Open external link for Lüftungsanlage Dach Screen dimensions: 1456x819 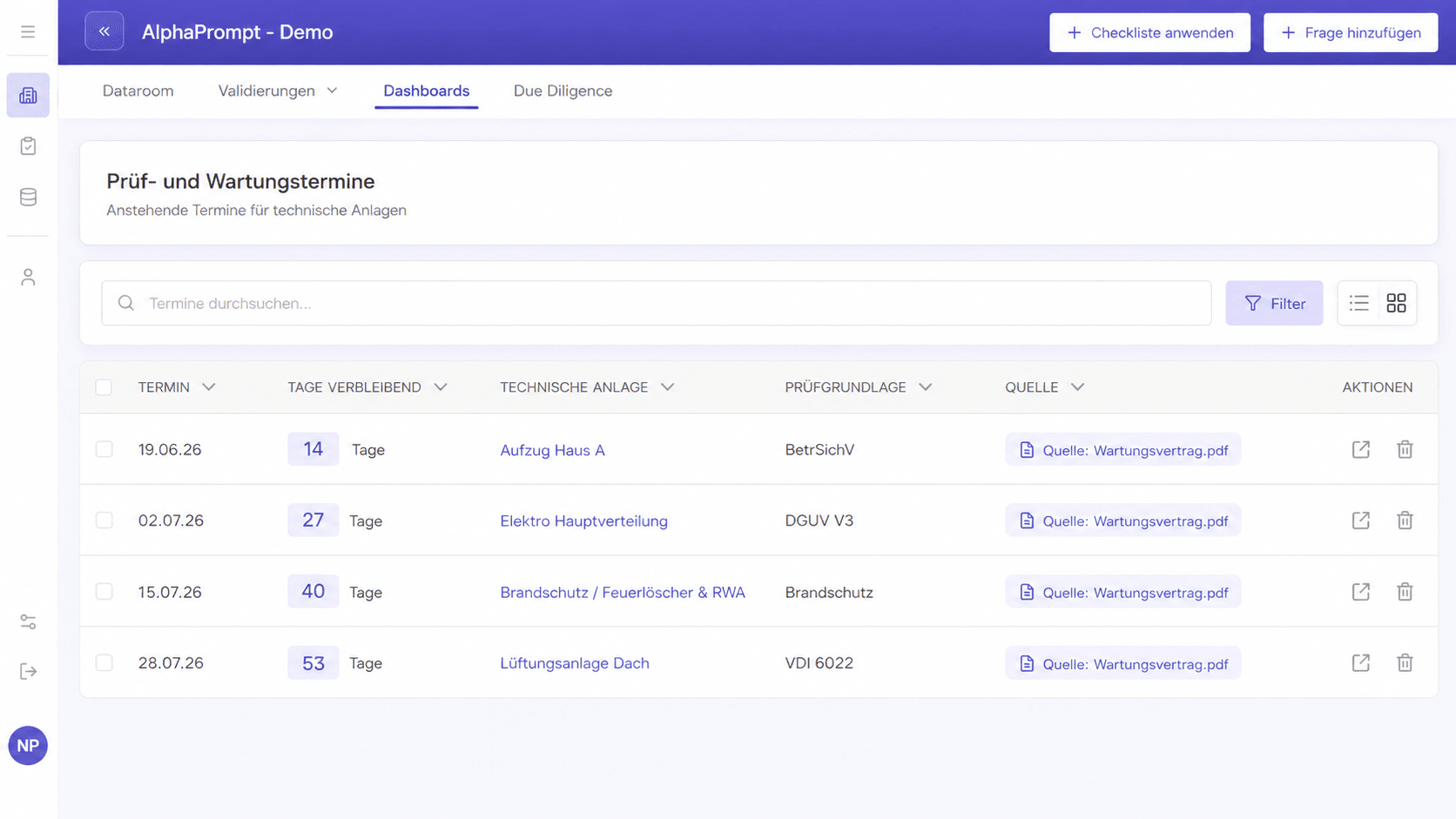(x=1360, y=663)
